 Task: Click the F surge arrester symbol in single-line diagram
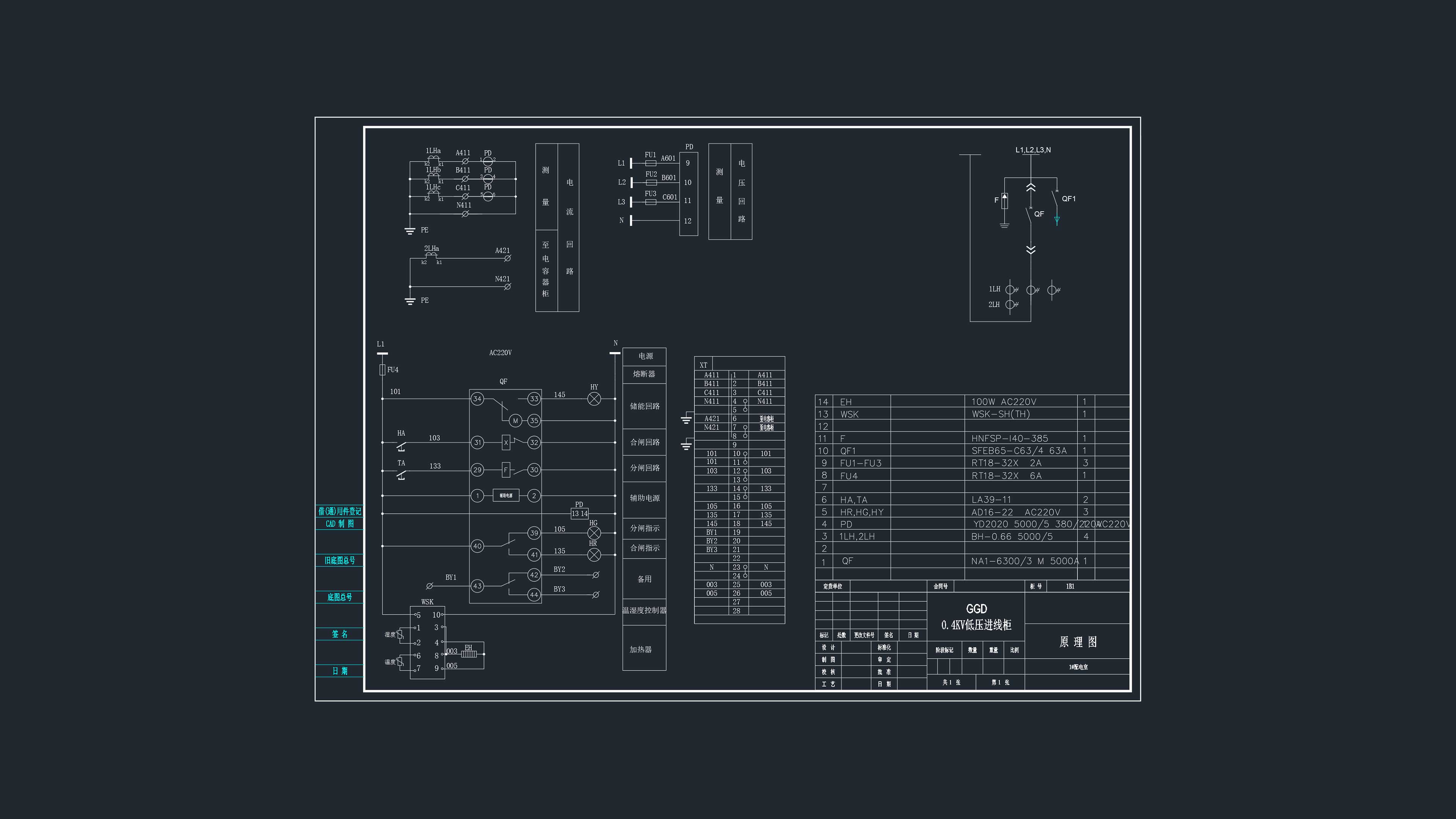tap(1004, 201)
